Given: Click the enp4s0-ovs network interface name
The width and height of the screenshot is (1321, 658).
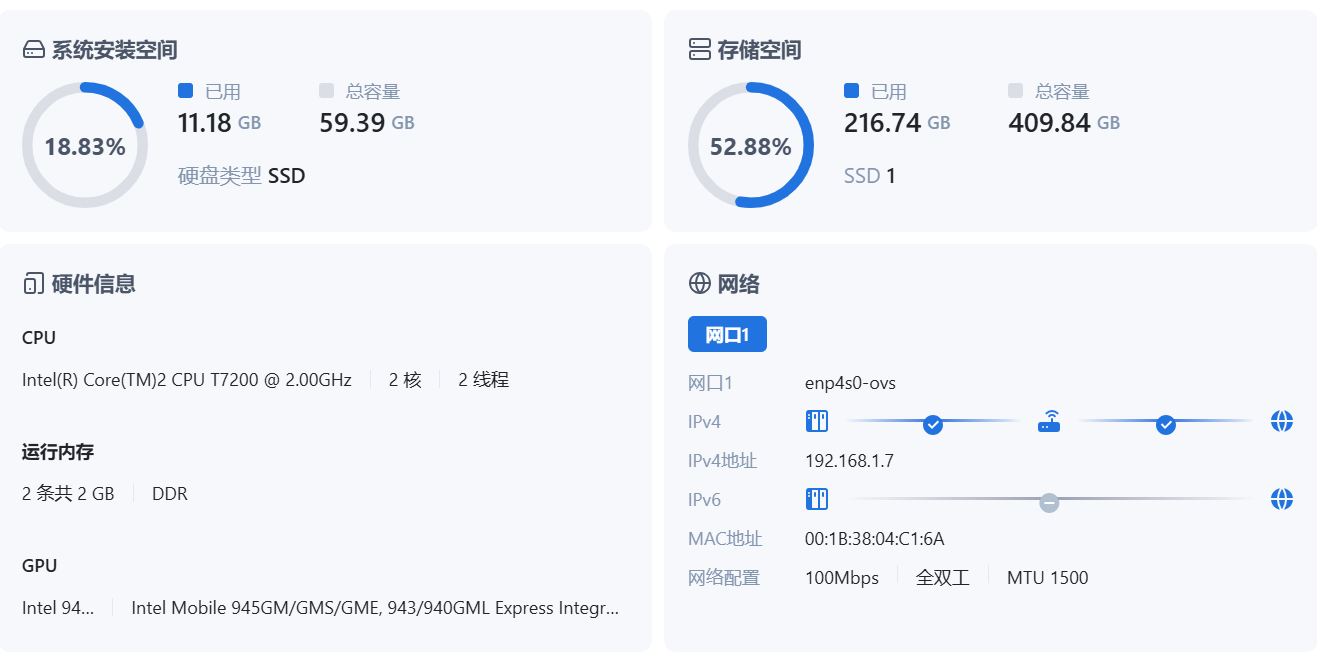Looking at the screenshot, I should click(850, 382).
